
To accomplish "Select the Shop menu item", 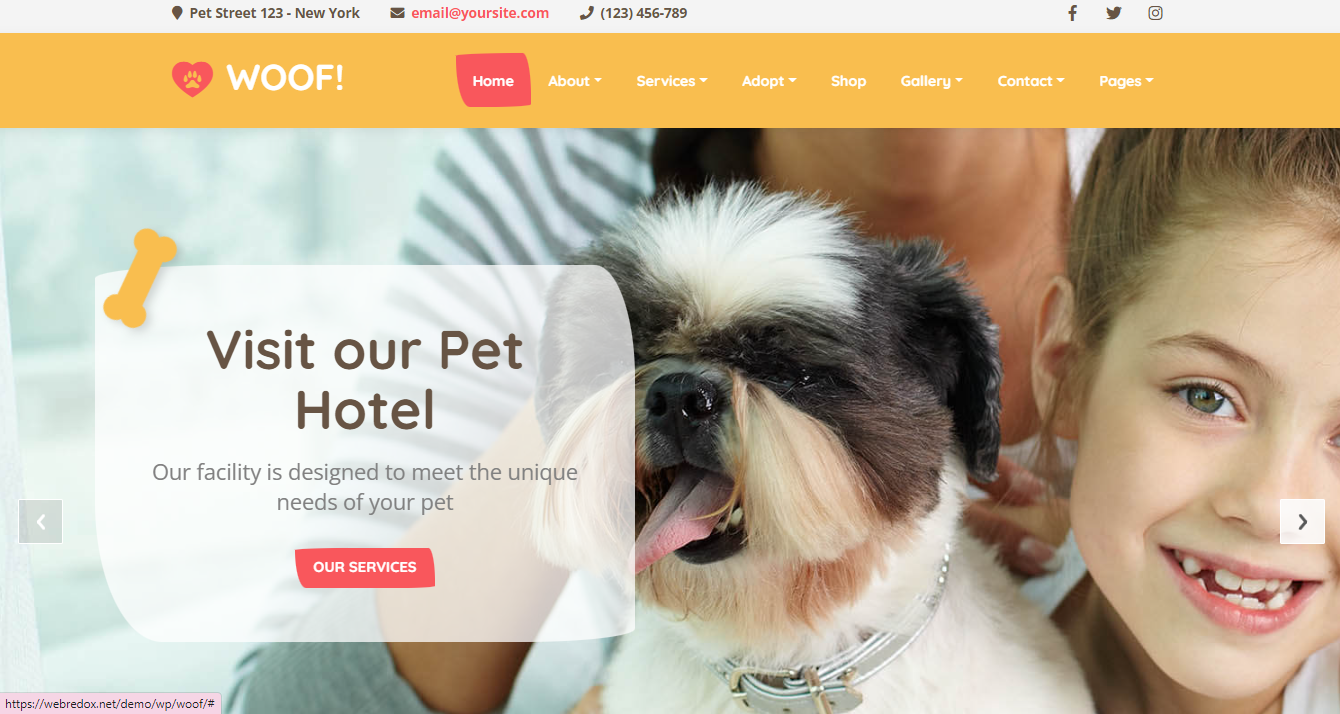I will [848, 81].
